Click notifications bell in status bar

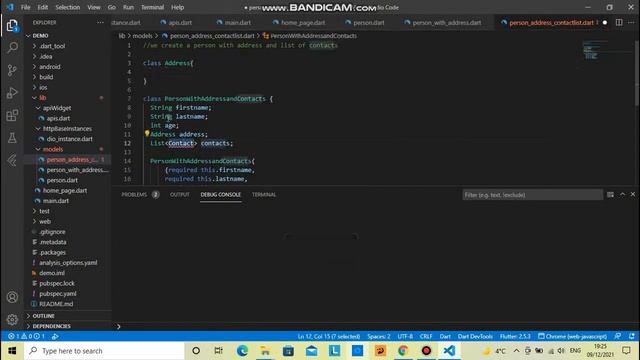click(x=632, y=336)
